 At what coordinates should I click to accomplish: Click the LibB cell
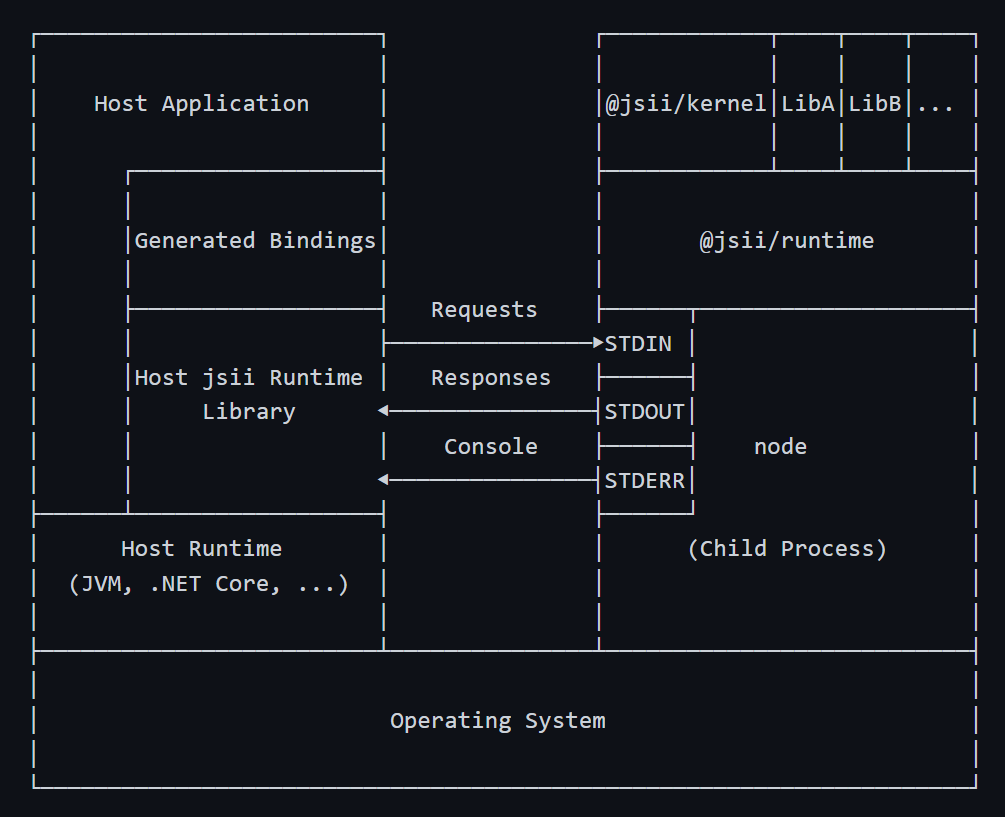point(875,103)
